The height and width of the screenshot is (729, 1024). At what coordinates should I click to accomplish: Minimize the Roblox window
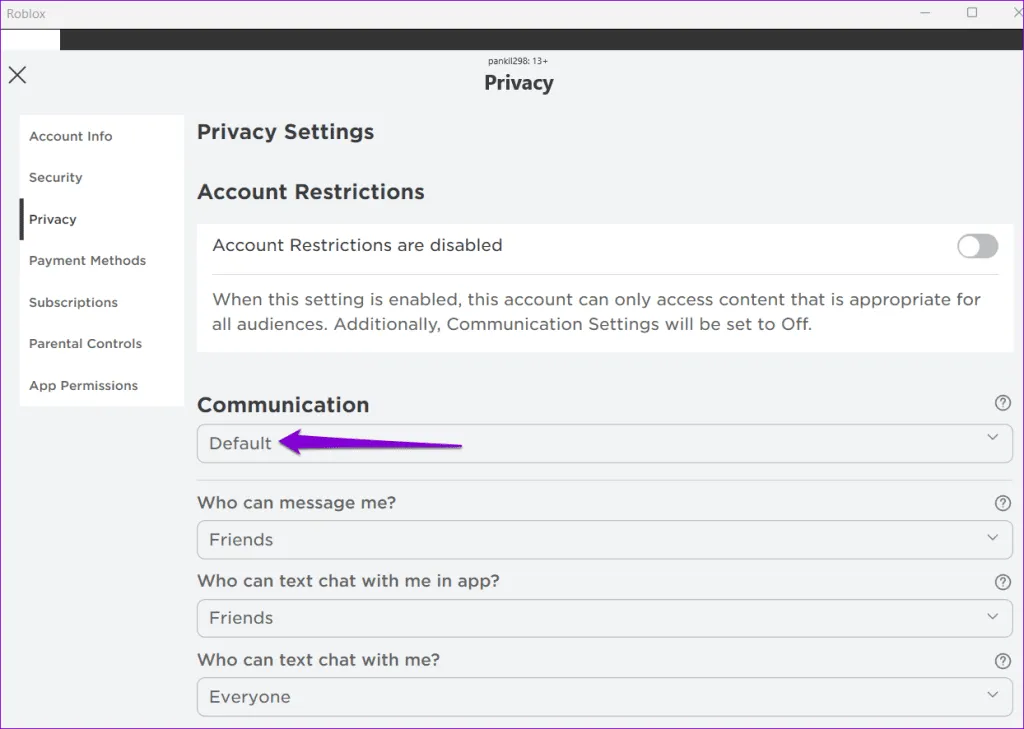click(926, 13)
